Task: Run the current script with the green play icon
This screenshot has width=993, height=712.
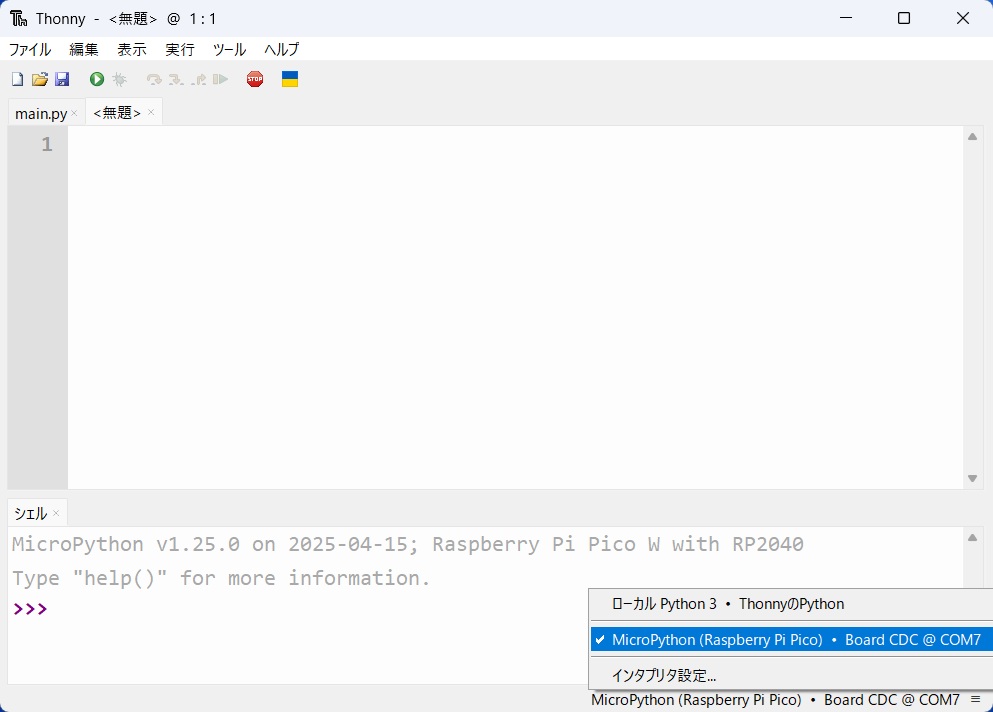Action: coord(97,79)
